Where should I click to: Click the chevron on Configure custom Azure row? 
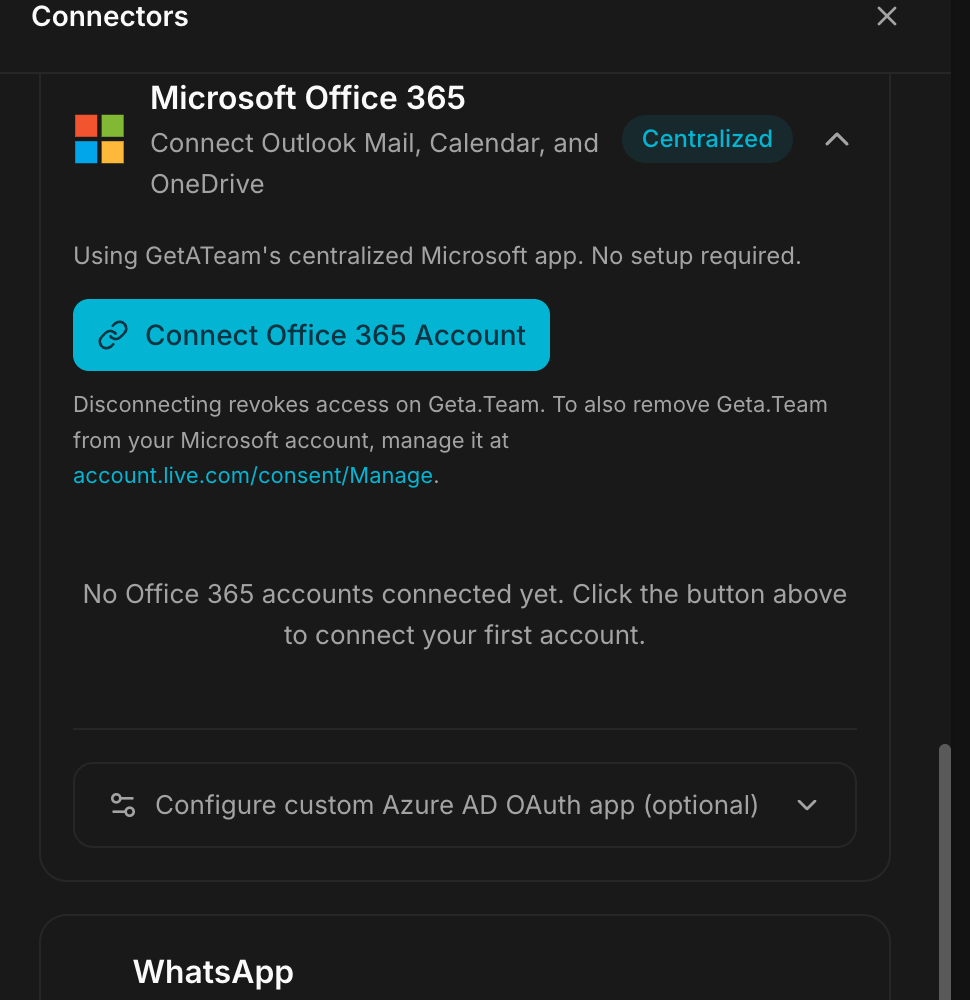[807, 805]
